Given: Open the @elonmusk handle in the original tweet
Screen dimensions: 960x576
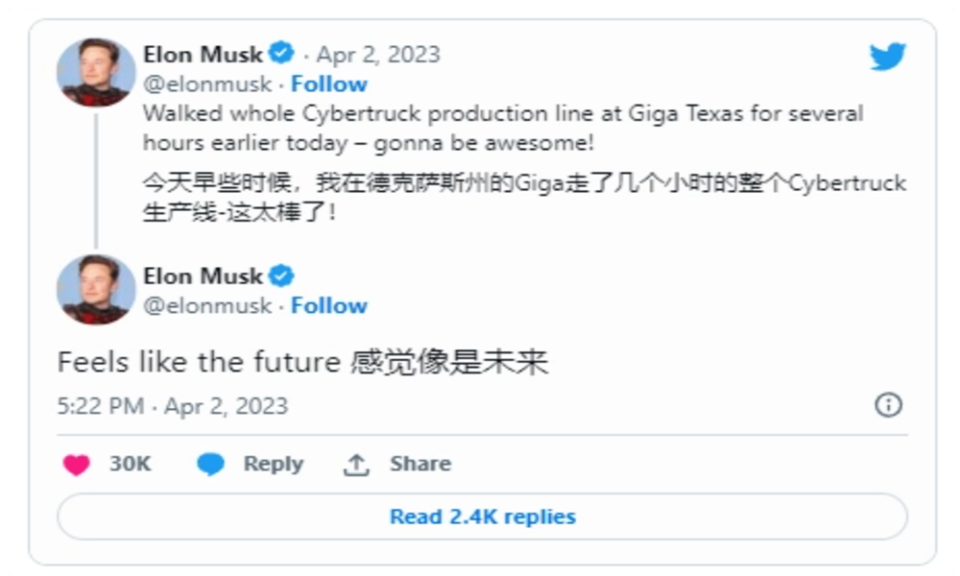Looking at the screenshot, I should [x=207, y=84].
